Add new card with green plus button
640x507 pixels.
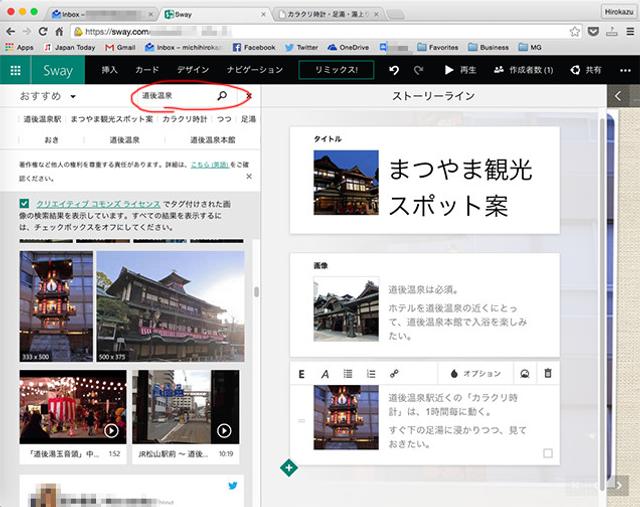(x=289, y=467)
